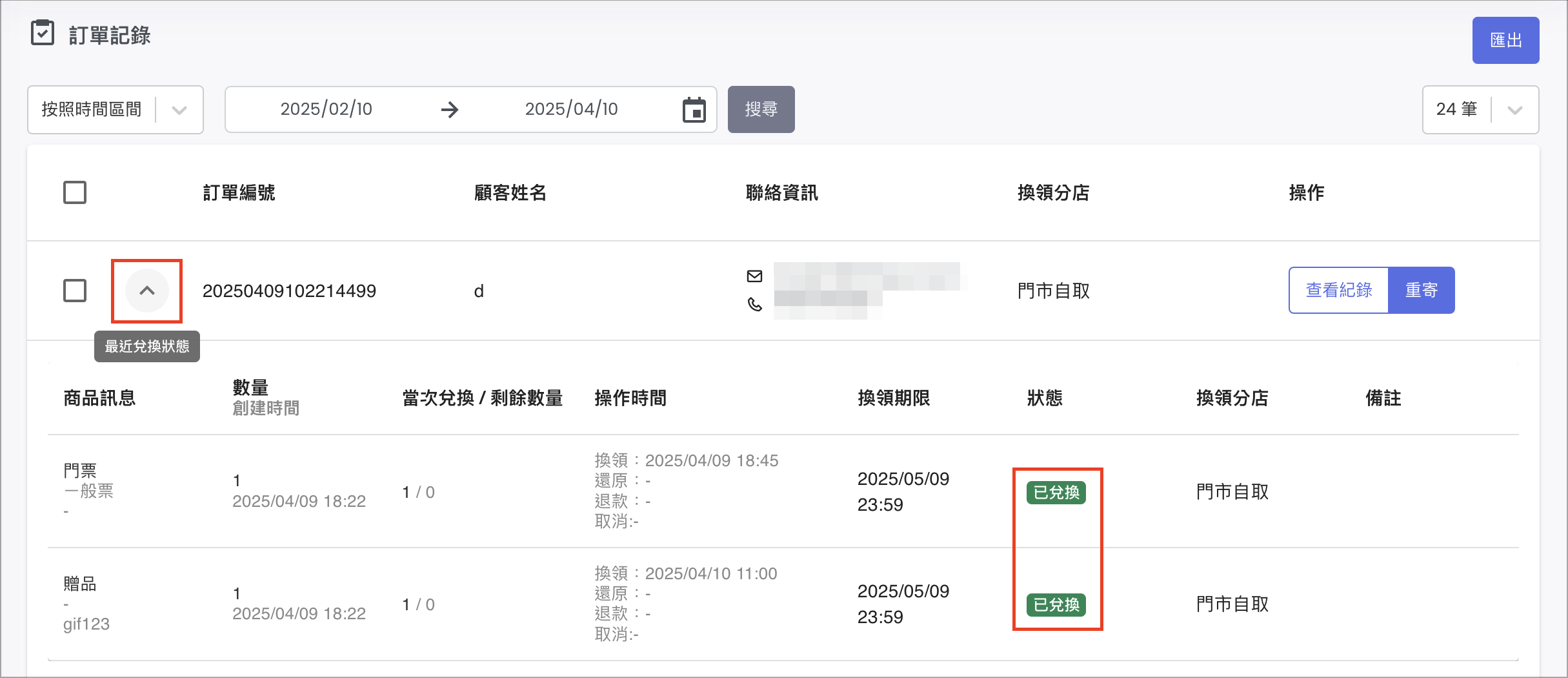The width and height of the screenshot is (1568, 678).
Task: Open 查看紀錄 for the order
Action: (1339, 291)
